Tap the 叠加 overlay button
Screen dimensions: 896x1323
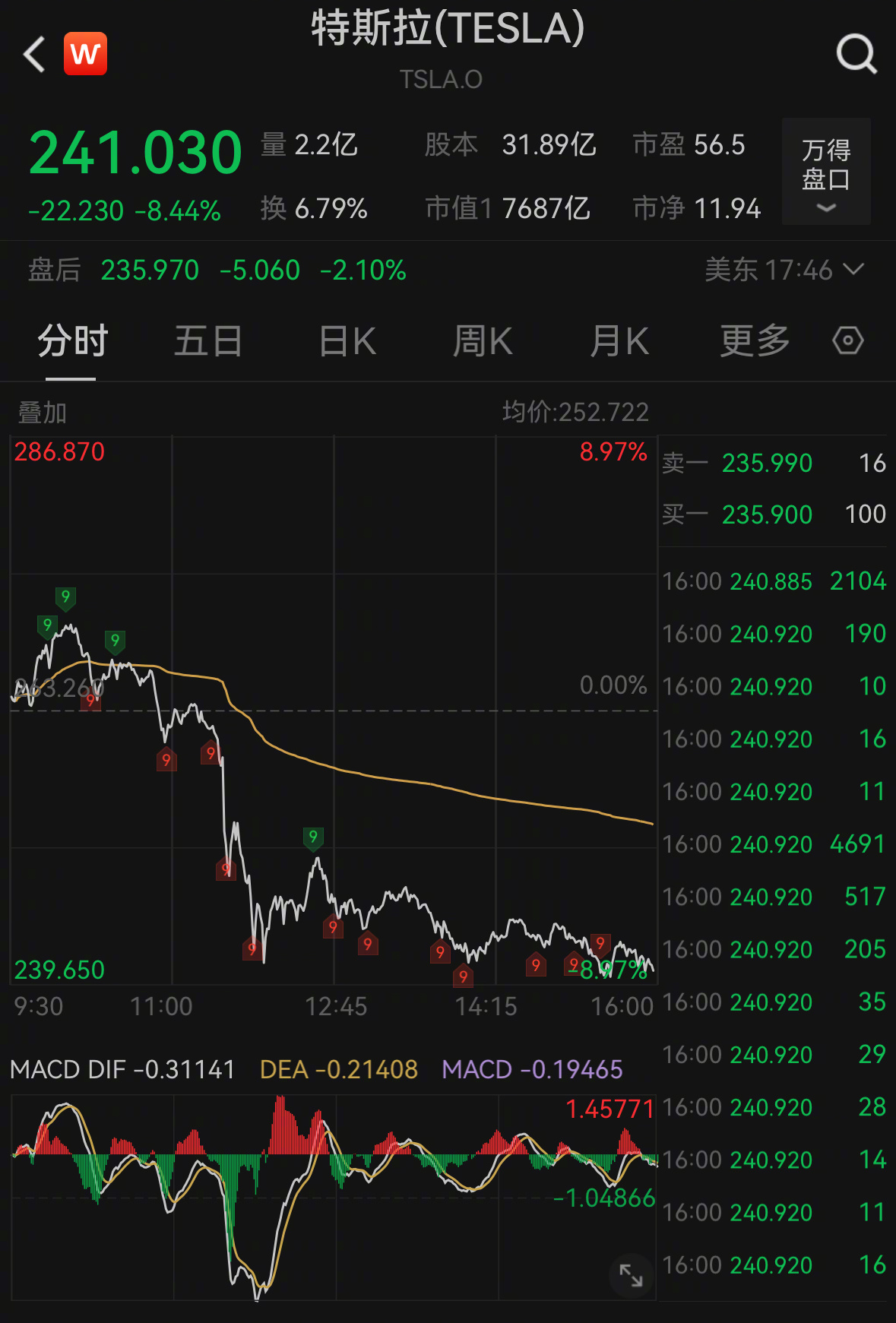(x=43, y=413)
